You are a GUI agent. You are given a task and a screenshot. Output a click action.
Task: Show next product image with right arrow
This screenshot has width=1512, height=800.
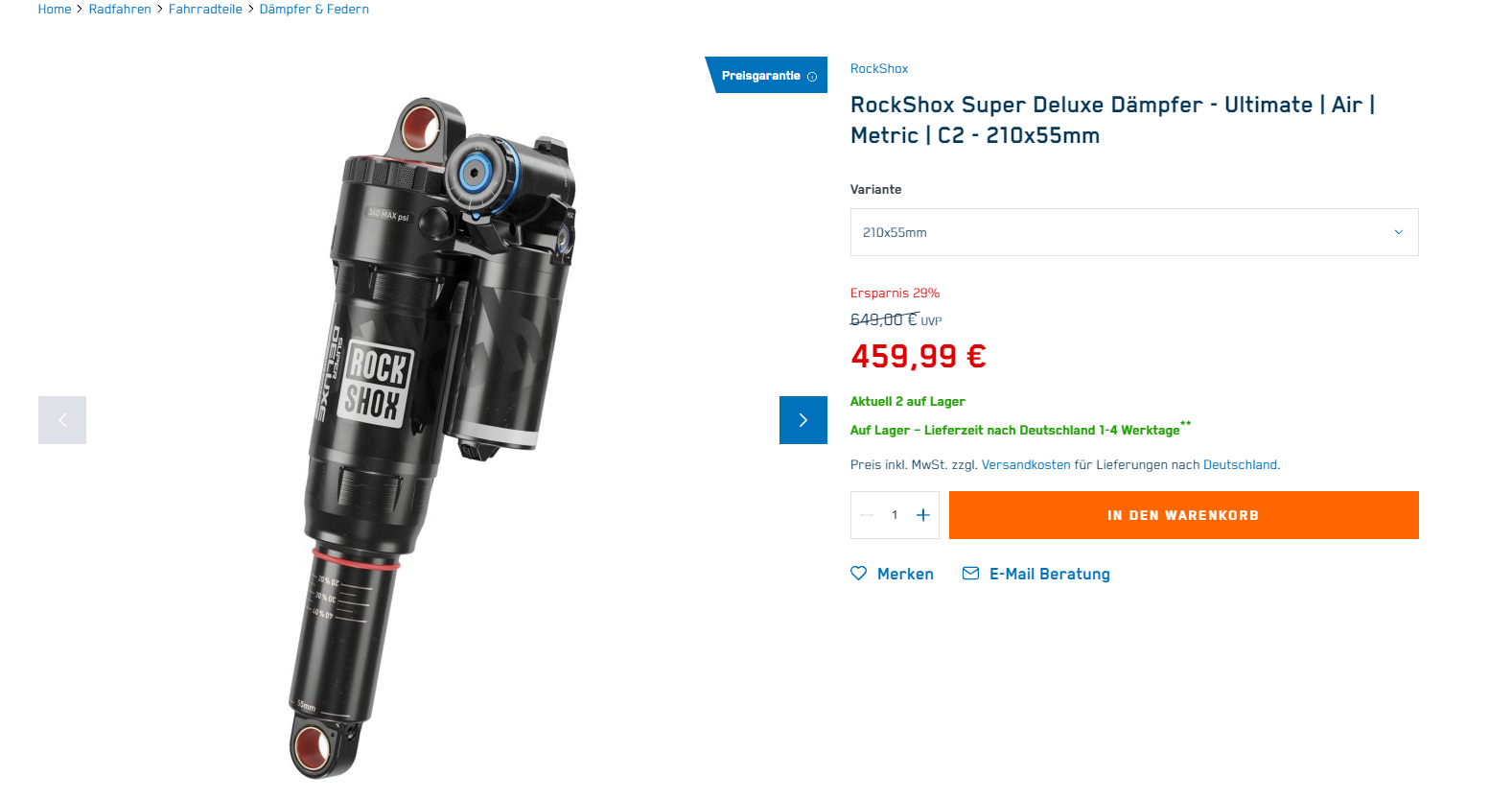coord(803,420)
